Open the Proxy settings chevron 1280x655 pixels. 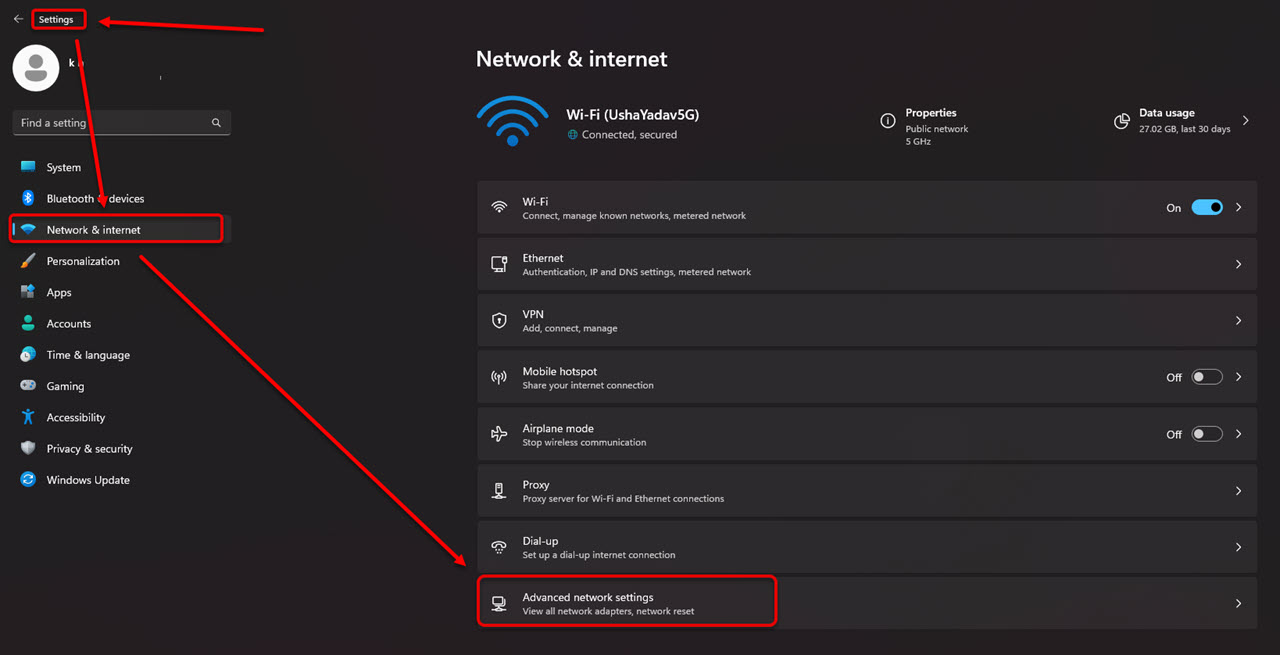click(1238, 490)
